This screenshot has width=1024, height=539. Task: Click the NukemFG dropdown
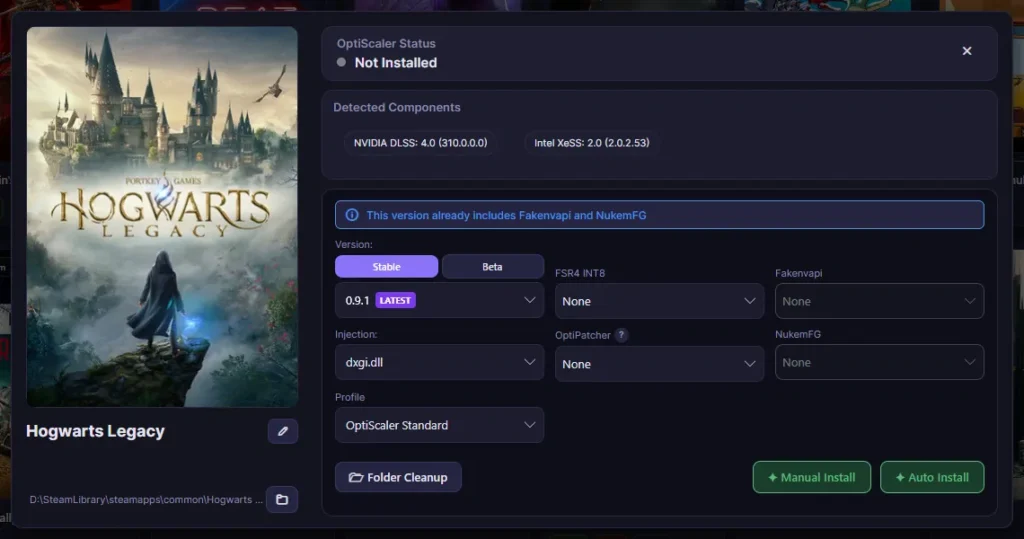(880, 362)
